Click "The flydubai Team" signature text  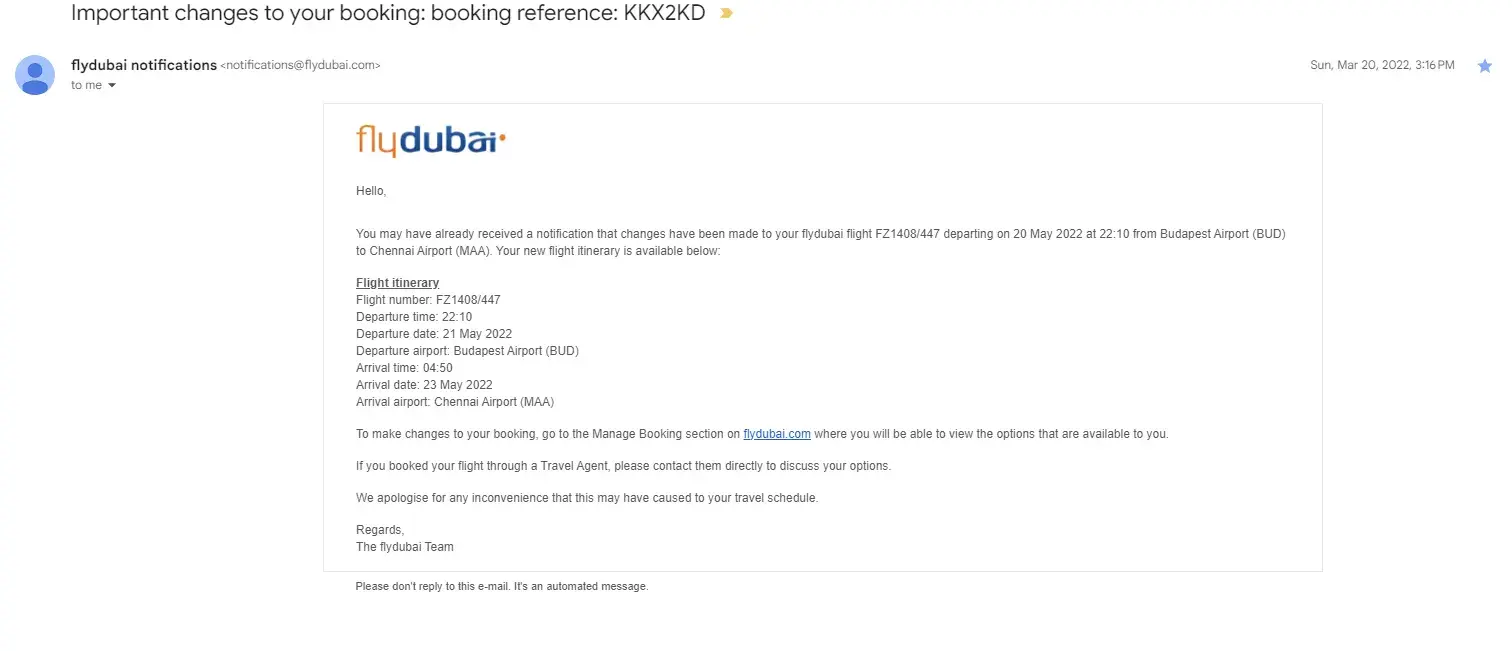pyautogui.click(x=405, y=547)
